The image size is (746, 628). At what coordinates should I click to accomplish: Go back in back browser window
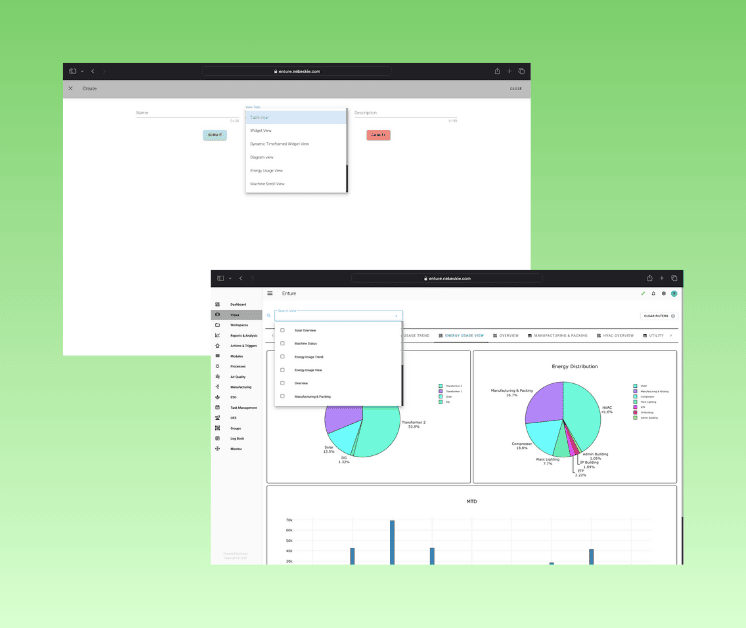coord(93,71)
